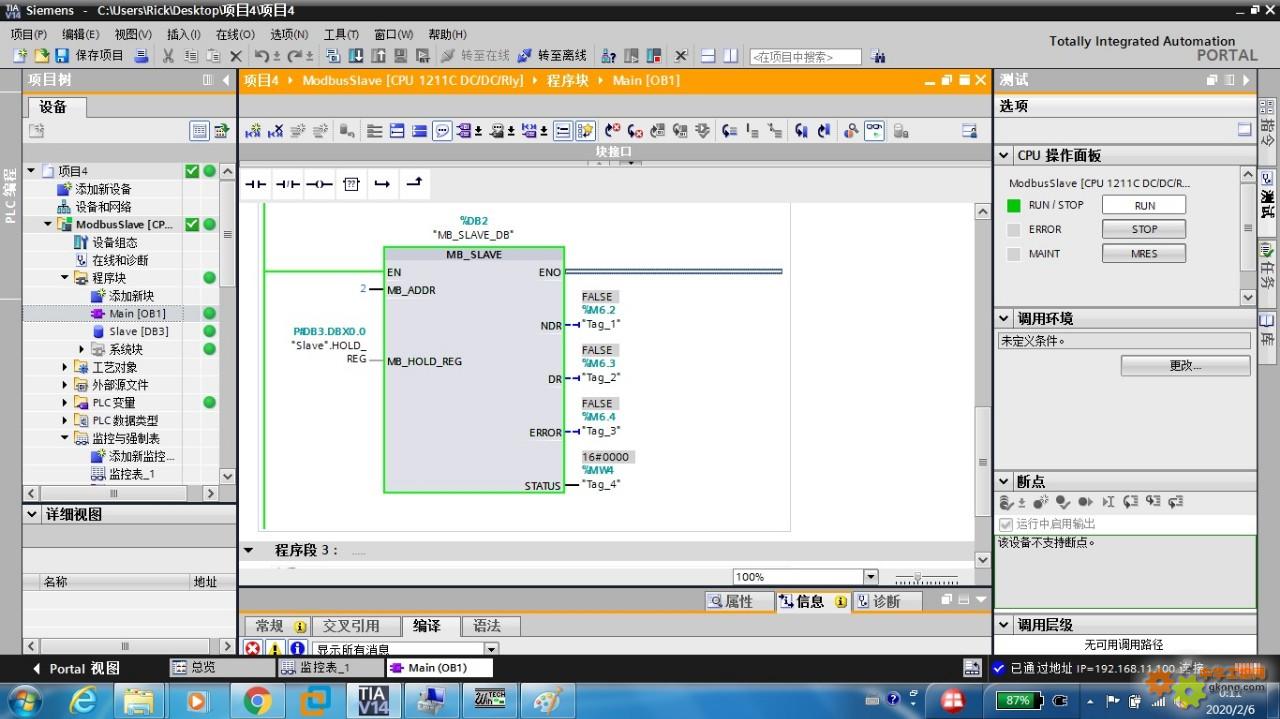Collapse the 调用环境 section
Image resolution: width=1280 pixels, height=719 pixels.
(1004, 318)
